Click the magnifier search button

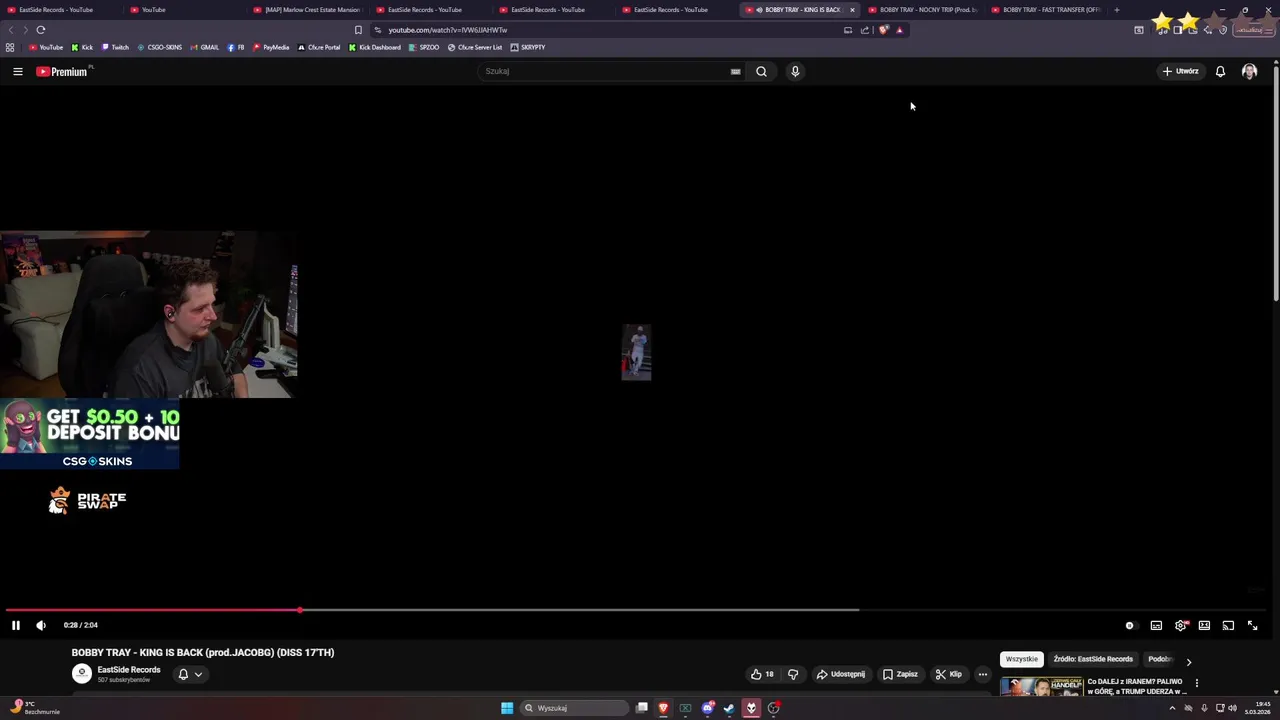pyautogui.click(x=761, y=71)
